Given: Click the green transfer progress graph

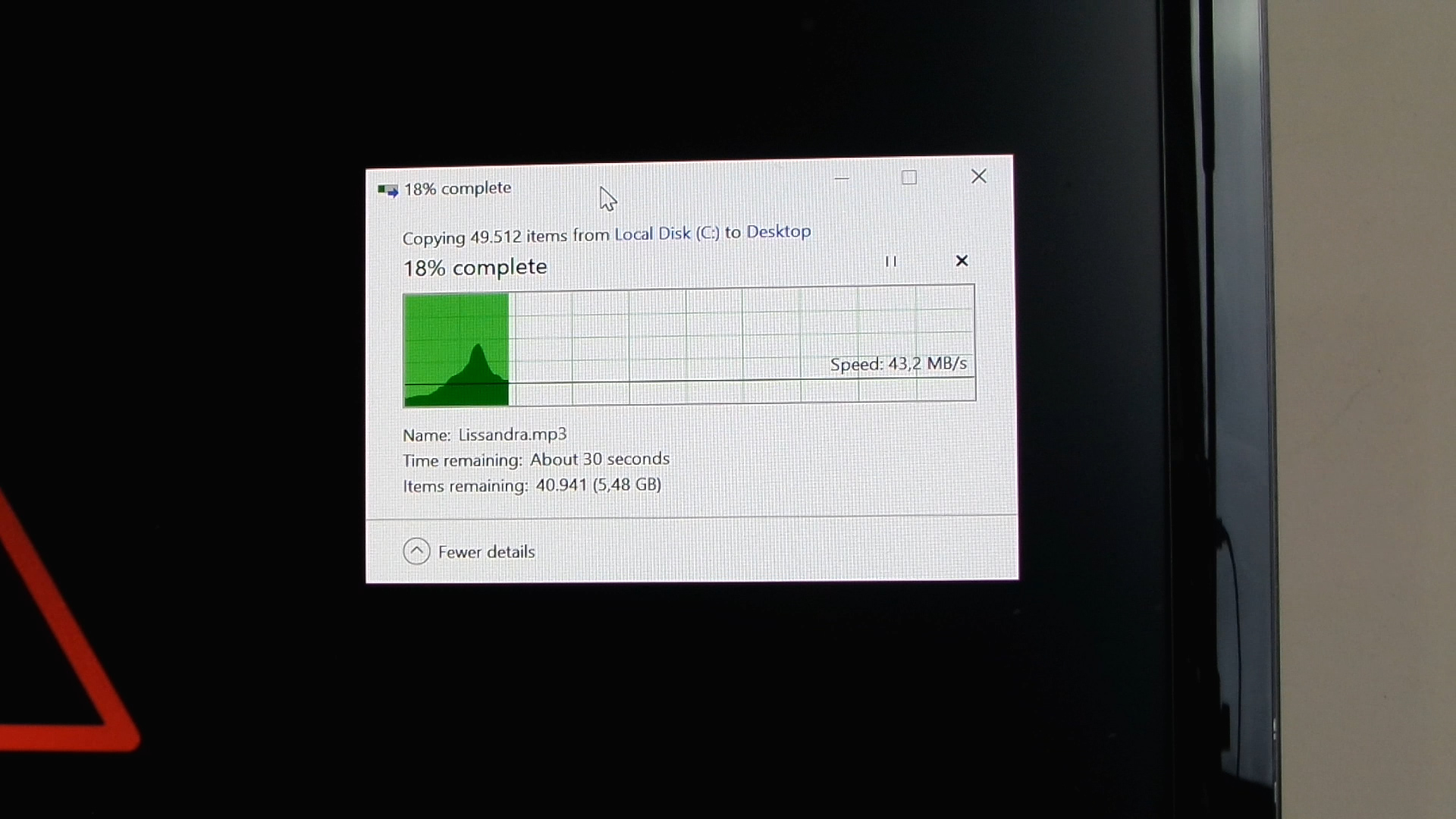Looking at the screenshot, I should tap(689, 345).
